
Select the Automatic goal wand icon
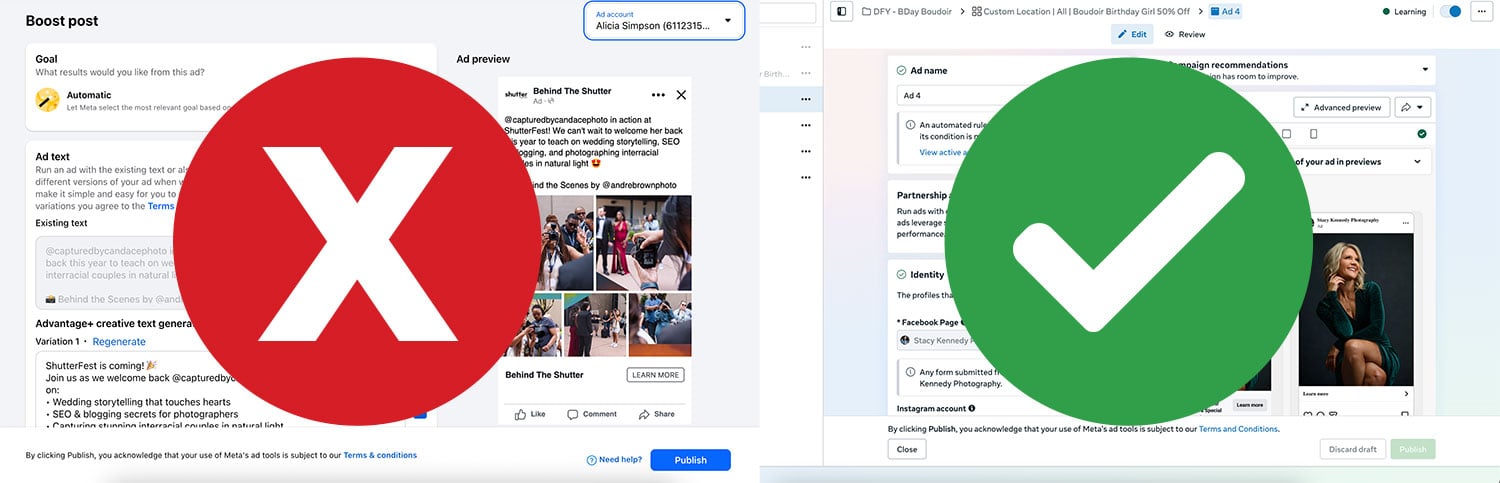tap(47, 100)
